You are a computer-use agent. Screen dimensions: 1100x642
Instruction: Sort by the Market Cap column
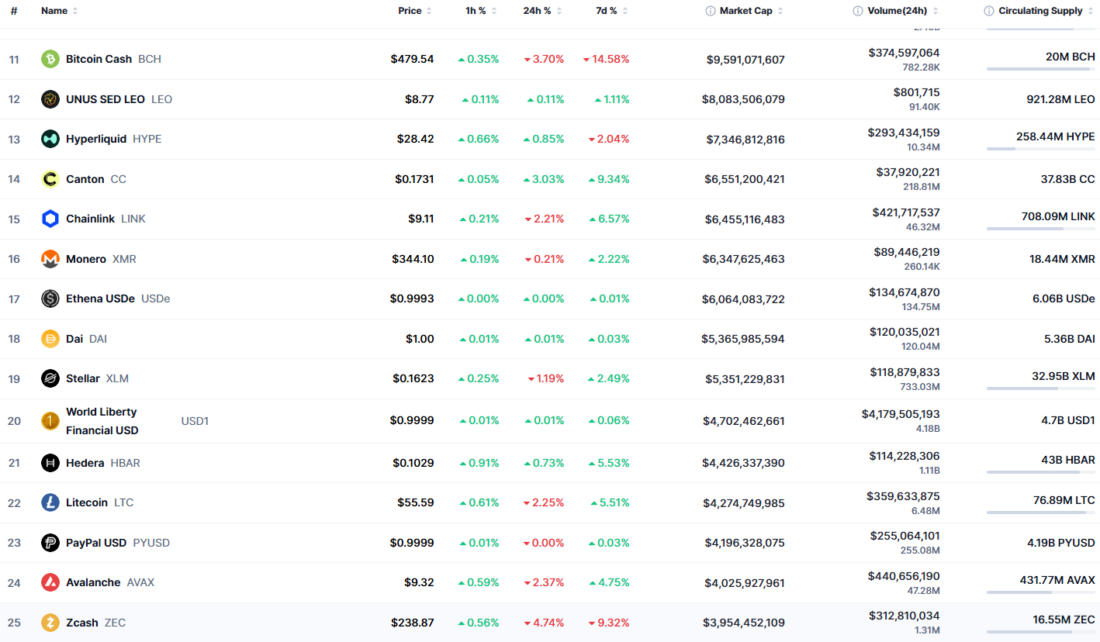pos(751,11)
